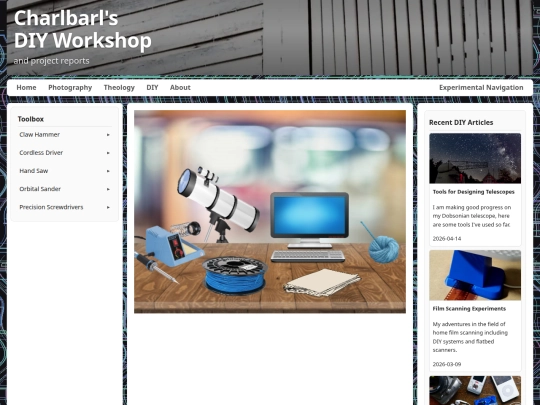Go to the Photography section
Viewport: 540px width, 405px height.
click(70, 87)
